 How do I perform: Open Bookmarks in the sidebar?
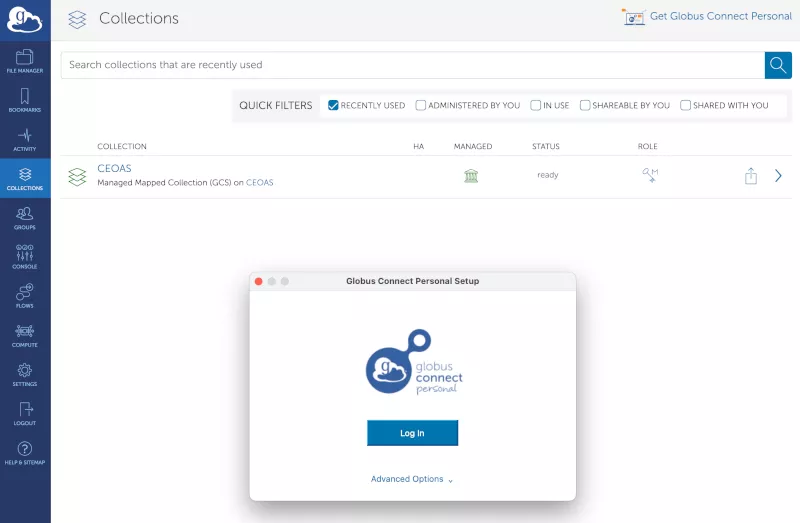point(24,100)
